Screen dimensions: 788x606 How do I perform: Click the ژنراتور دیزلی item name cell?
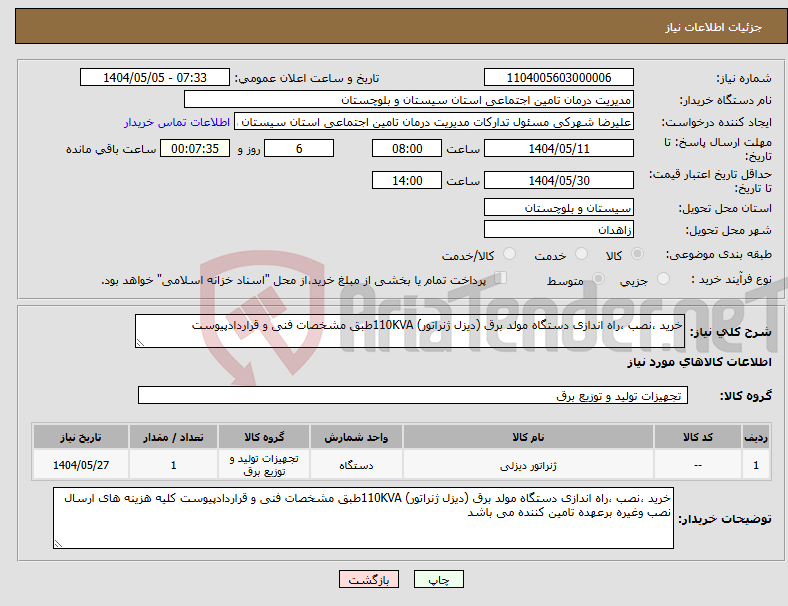528,465
